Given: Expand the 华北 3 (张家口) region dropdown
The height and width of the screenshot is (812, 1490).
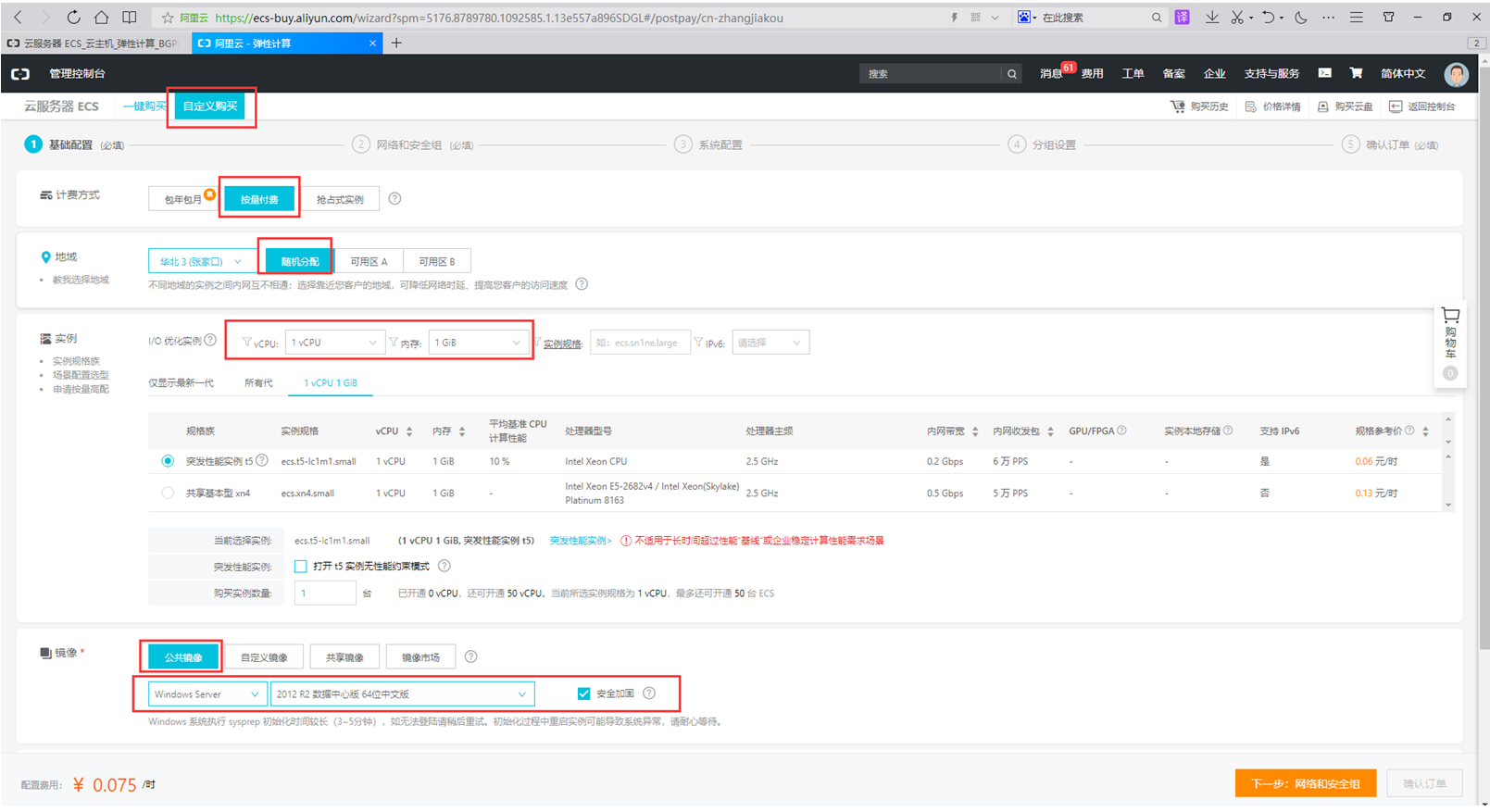Looking at the screenshot, I should [201, 262].
